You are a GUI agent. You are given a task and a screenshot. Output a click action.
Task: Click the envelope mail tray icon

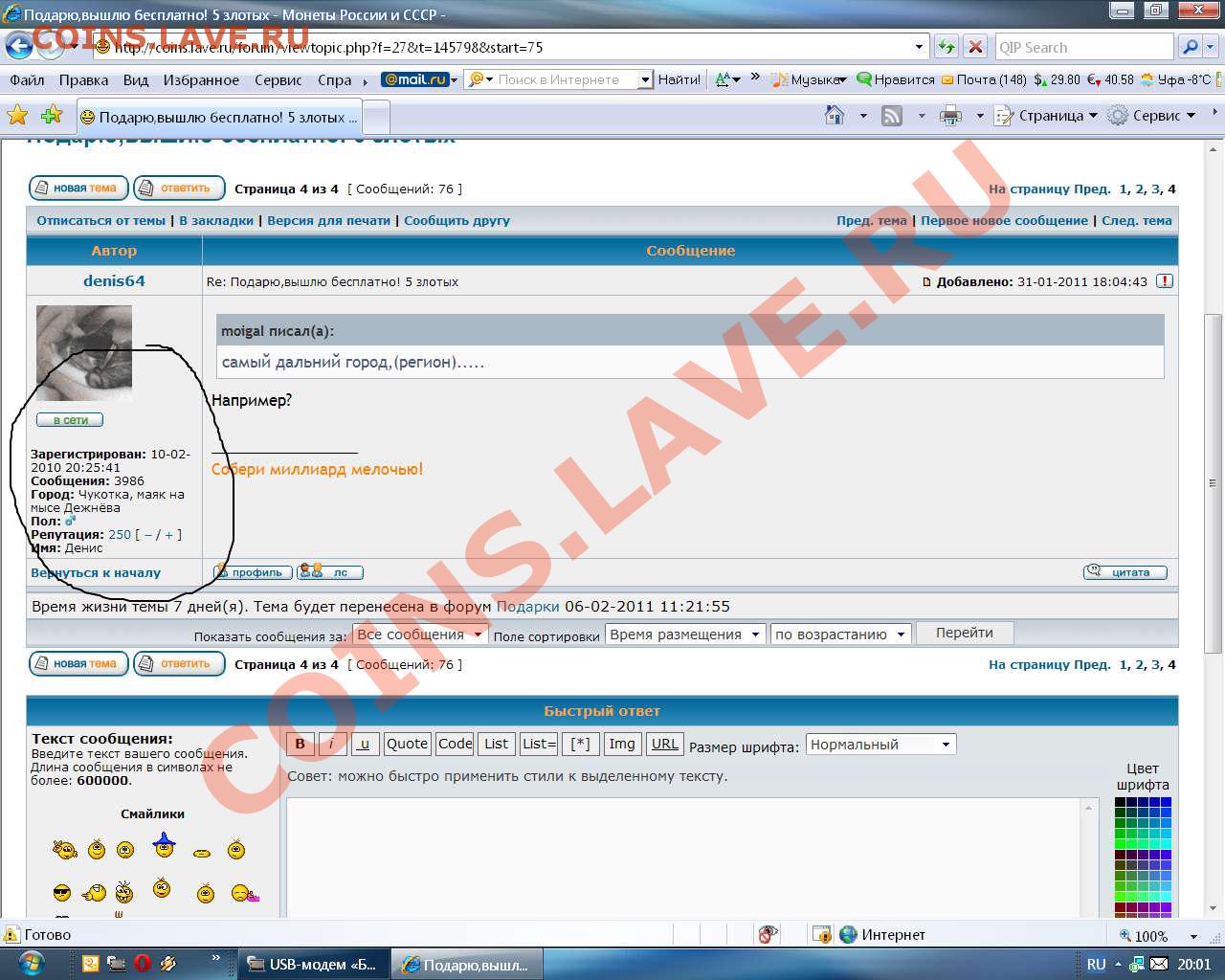(x=1158, y=964)
